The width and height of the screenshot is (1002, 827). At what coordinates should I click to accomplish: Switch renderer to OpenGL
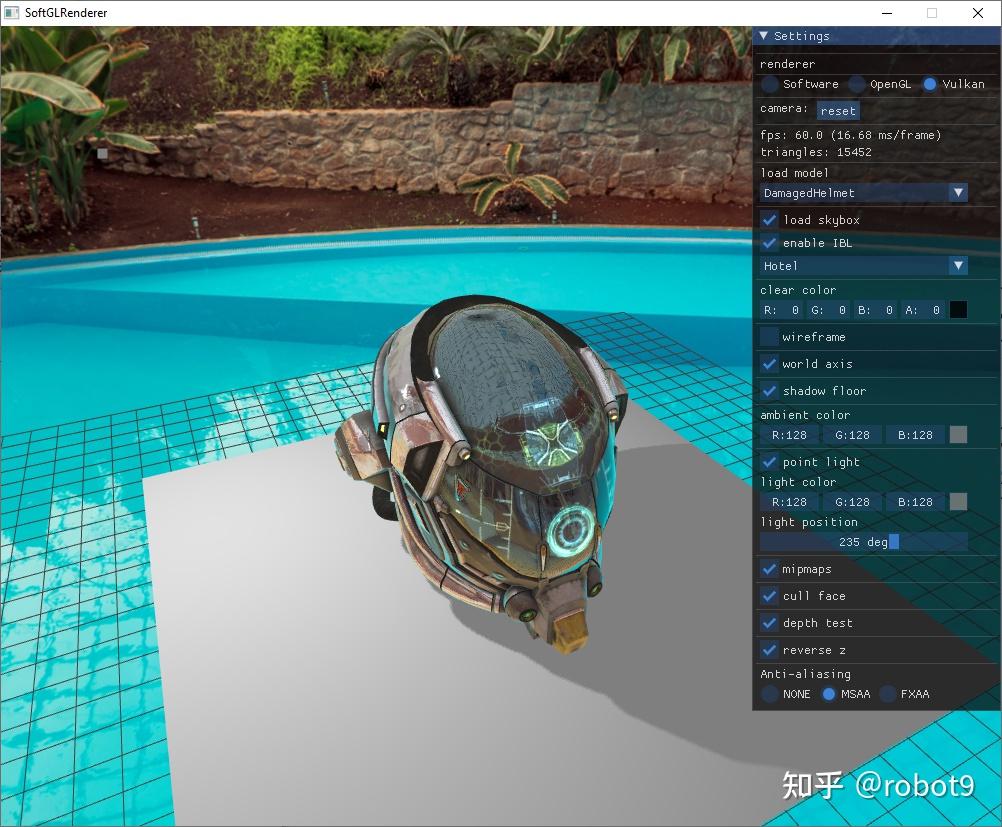click(x=858, y=85)
